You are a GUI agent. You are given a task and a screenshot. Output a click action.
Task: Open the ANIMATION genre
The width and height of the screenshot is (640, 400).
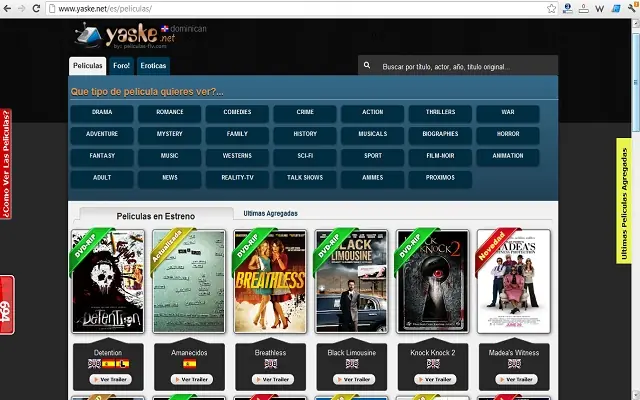[508, 157]
